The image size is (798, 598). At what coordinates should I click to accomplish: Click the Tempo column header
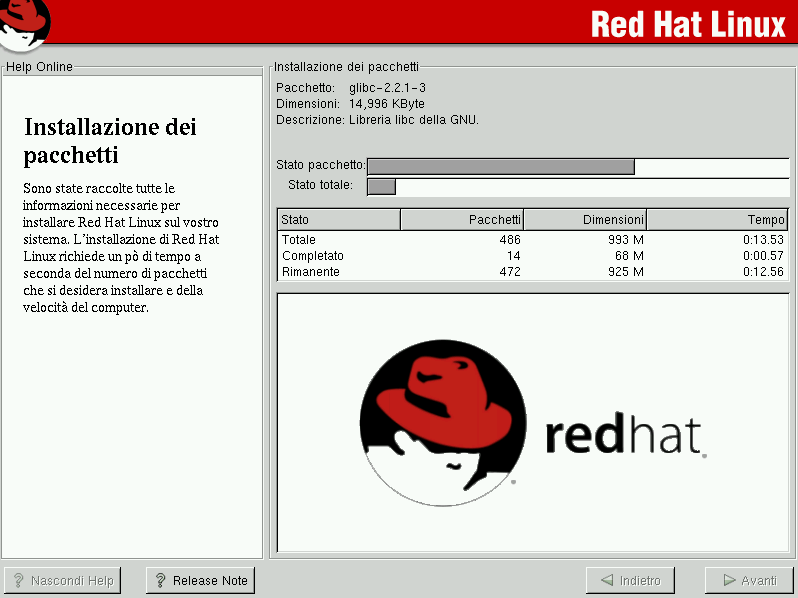click(717, 220)
